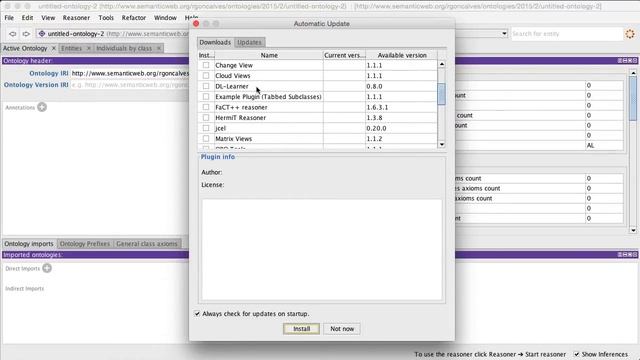Image resolution: width=640 pixels, height=360 pixels.
Task: Select the Ontology Prefixes tab
Action: tap(85, 244)
